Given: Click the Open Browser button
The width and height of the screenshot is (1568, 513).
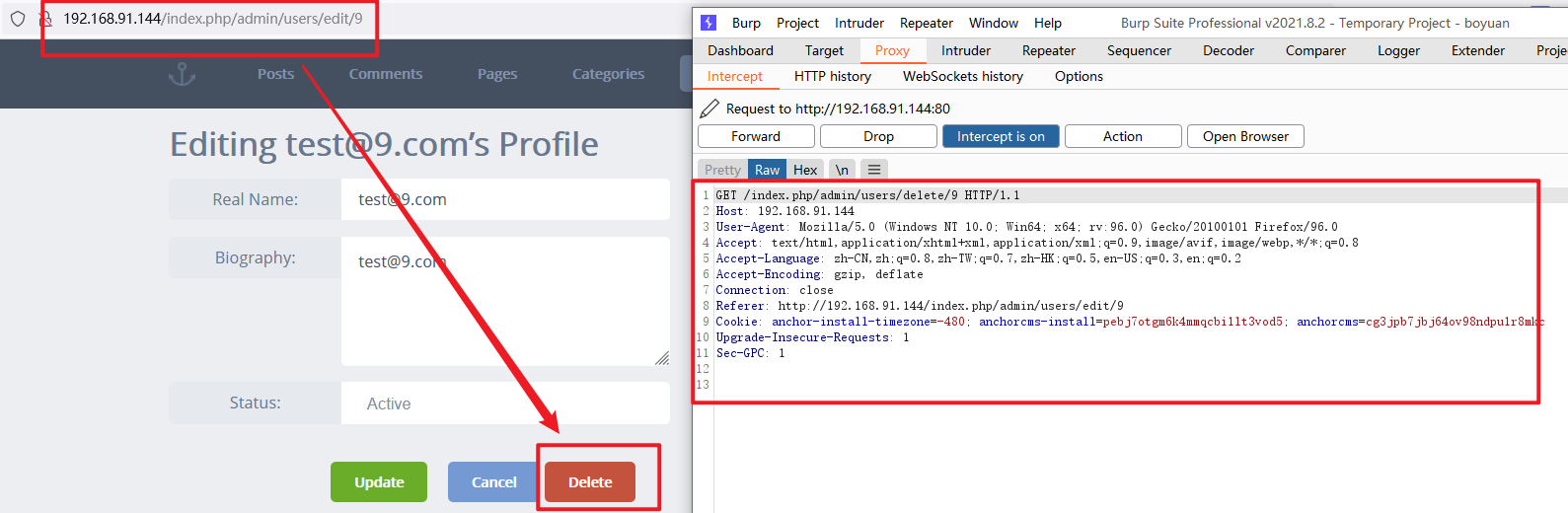Looking at the screenshot, I should click(1245, 136).
